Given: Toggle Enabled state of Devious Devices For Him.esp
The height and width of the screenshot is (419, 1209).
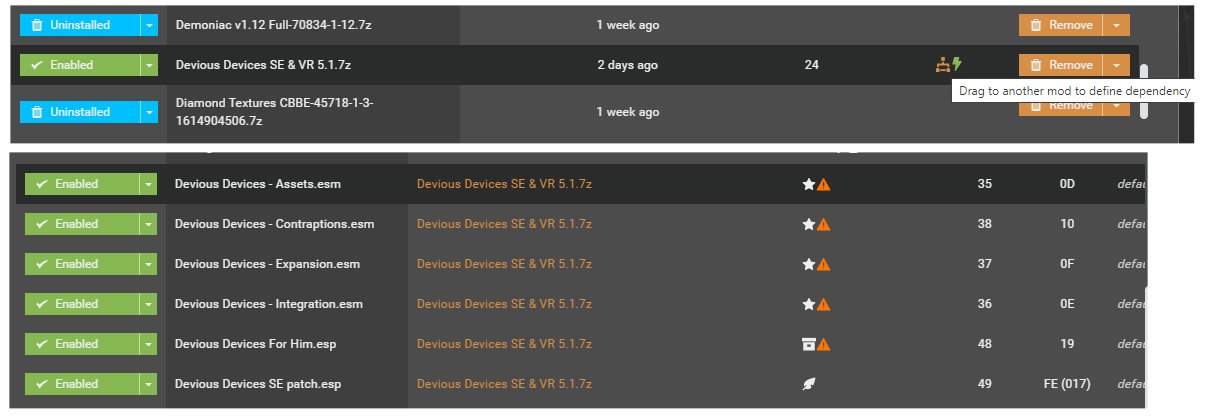Looking at the screenshot, I should pyautogui.click(x=81, y=344).
